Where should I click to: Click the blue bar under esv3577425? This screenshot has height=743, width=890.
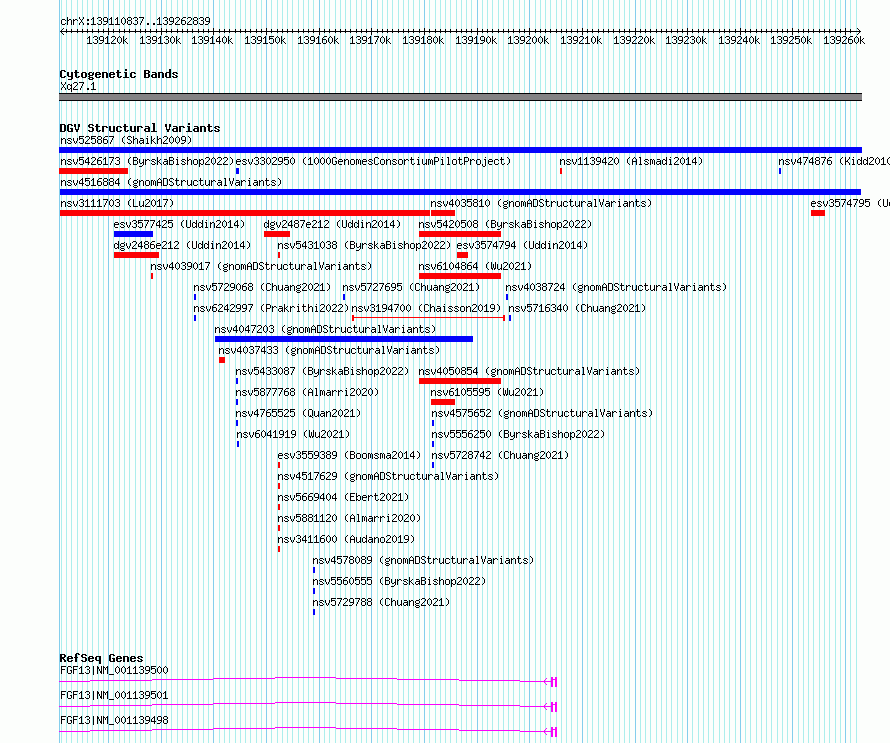click(133, 234)
